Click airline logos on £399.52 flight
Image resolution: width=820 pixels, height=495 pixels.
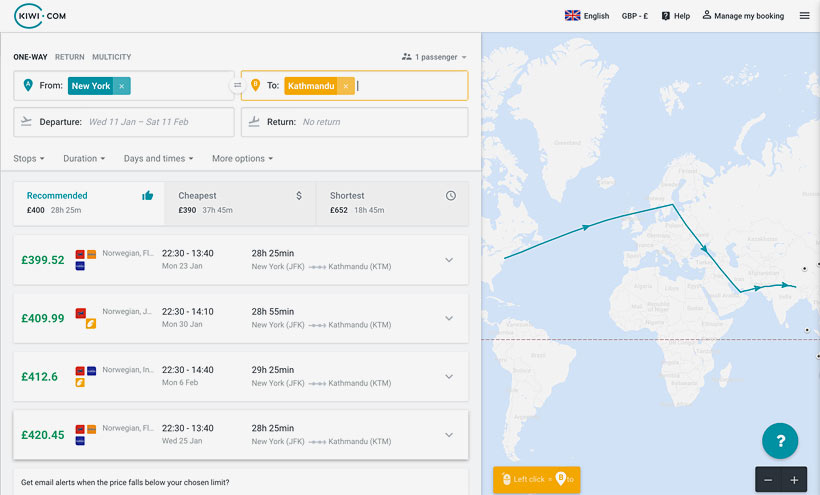click(x=86, y=260)
